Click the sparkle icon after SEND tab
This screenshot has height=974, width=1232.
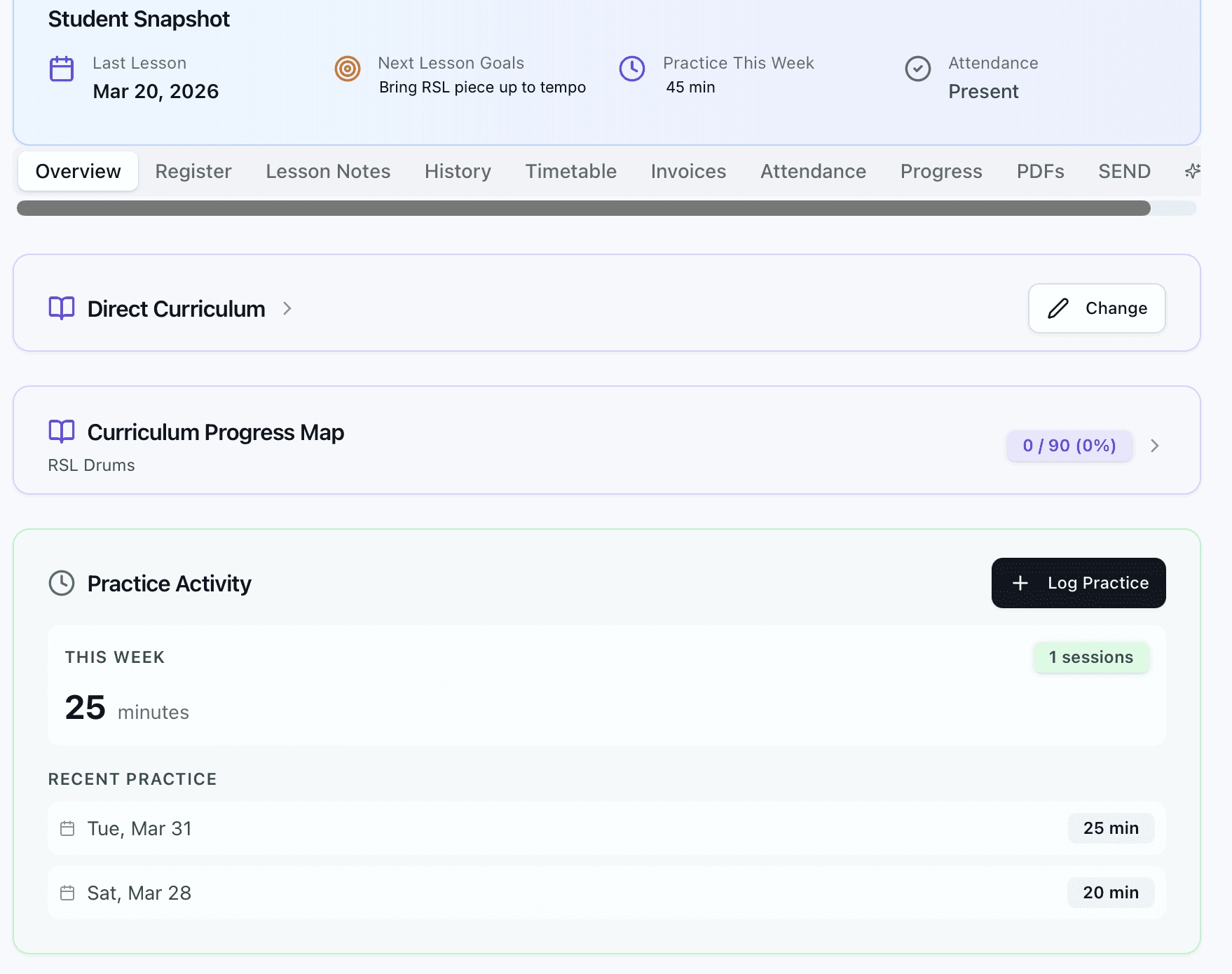pyautogui.click(x=1192, y=171)
